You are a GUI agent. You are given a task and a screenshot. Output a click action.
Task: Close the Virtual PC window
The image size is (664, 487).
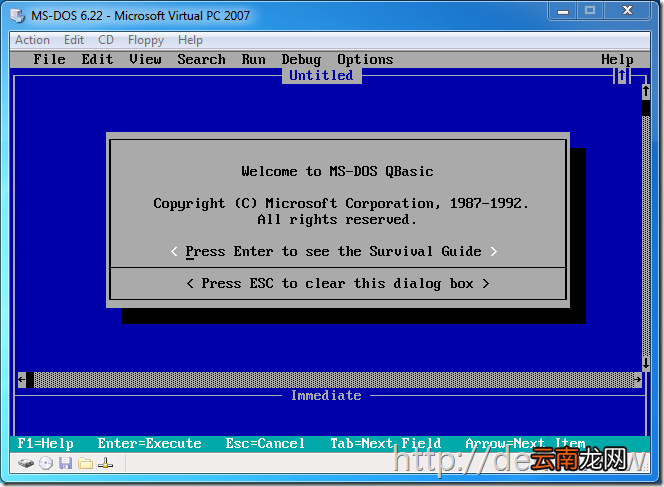[628, 11]
